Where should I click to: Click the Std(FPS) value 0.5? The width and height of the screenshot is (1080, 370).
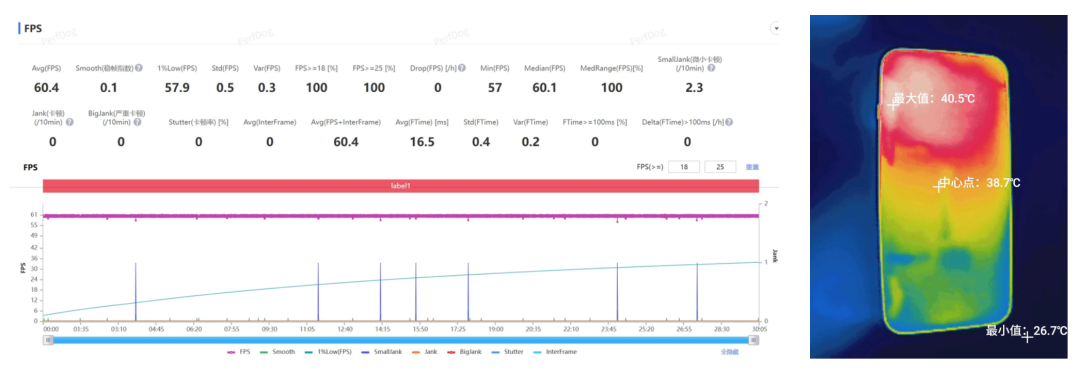225,88
